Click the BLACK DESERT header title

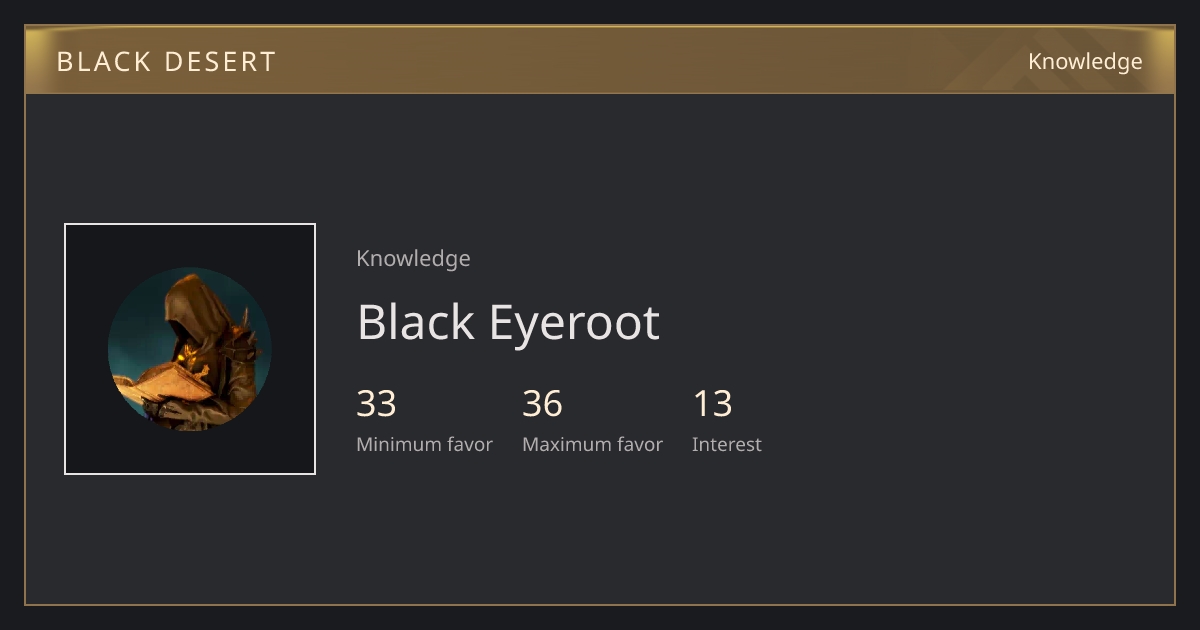click(x=166, y=62)
